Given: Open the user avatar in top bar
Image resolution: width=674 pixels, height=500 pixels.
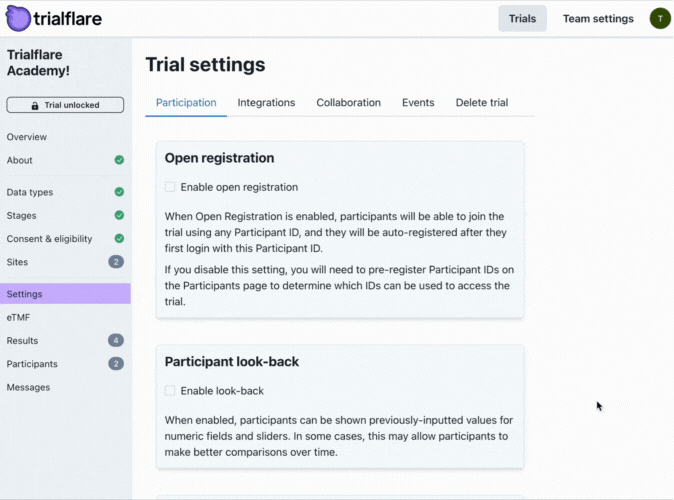Looking at the screenshot, I should [659, 18].
